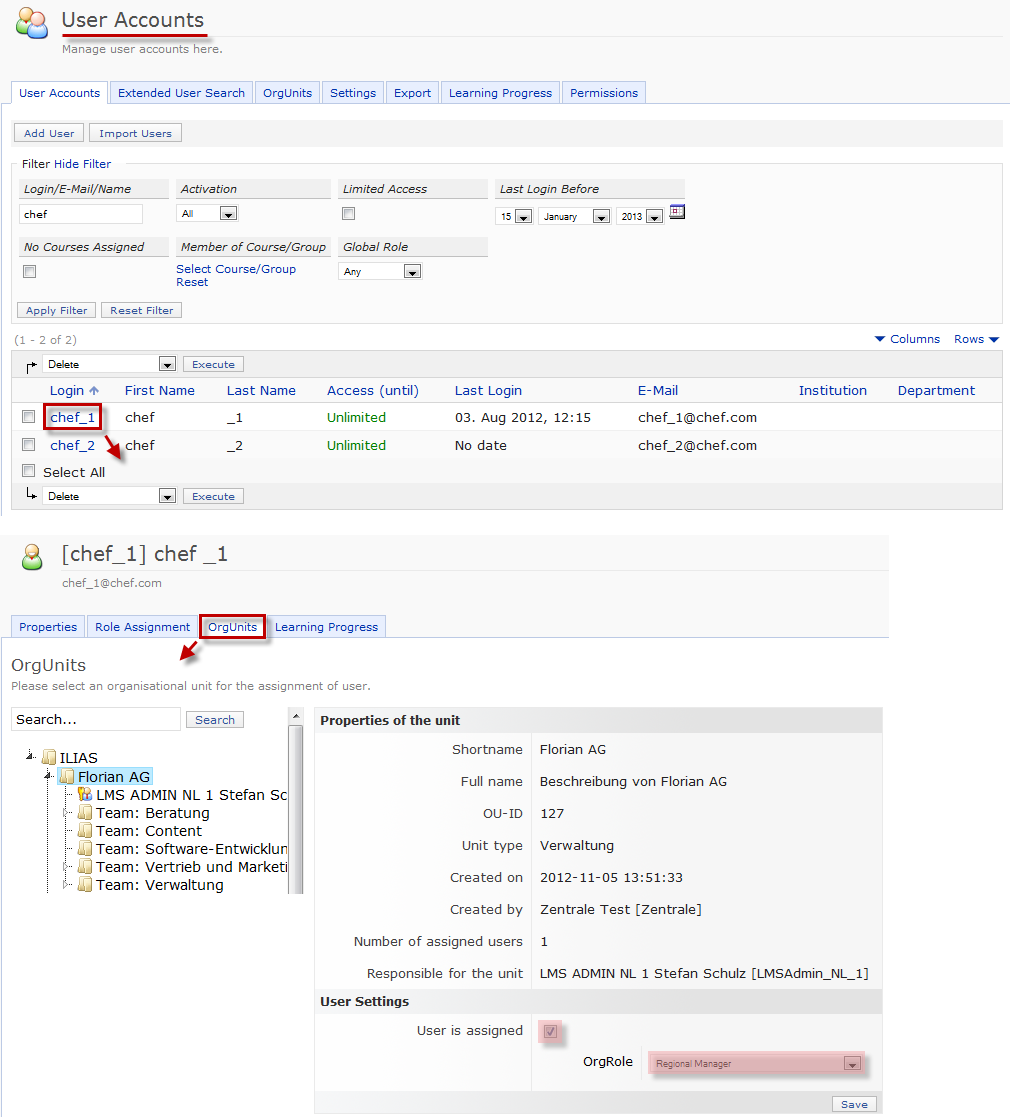
Task: Enable the Limited Access filter checkbox
Action: [x=349, y=214]
